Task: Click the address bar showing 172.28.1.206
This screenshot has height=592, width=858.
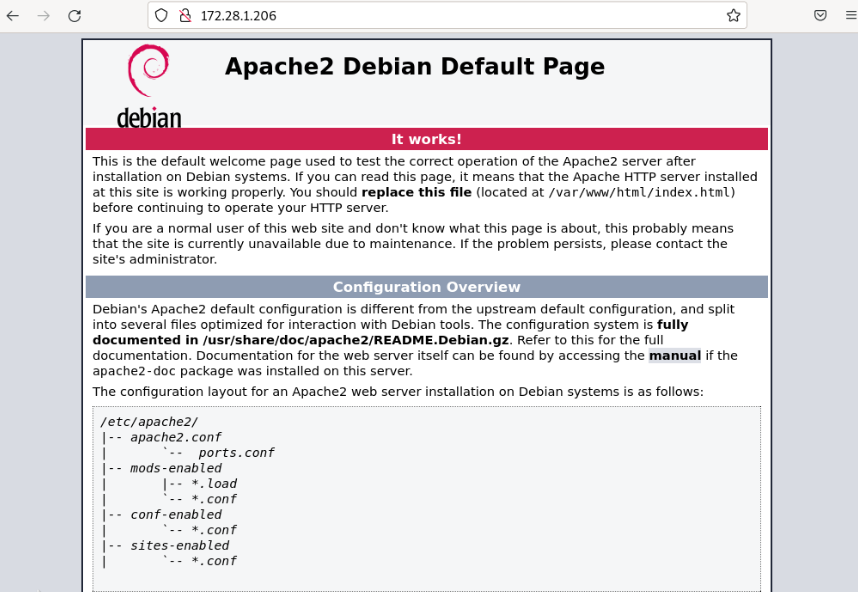Action: click(447, 15)
